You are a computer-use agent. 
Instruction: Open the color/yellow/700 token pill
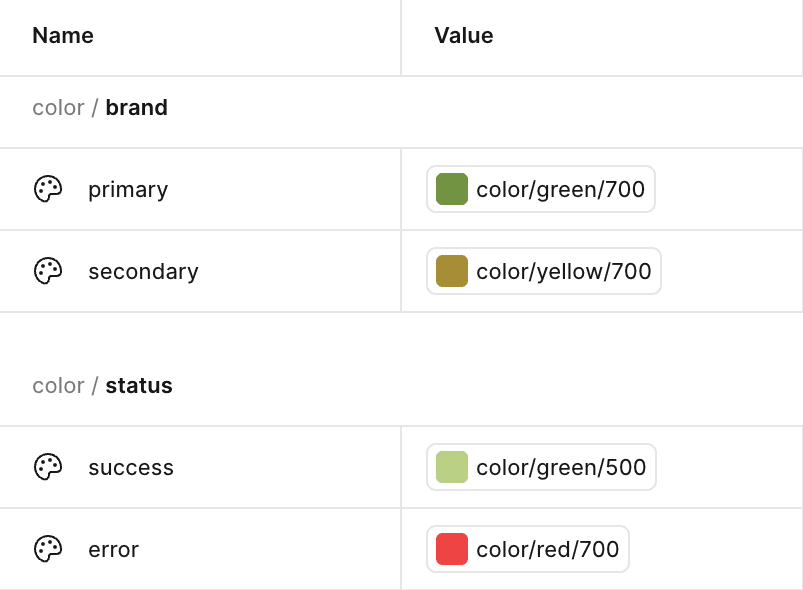(x=543, y=271)
